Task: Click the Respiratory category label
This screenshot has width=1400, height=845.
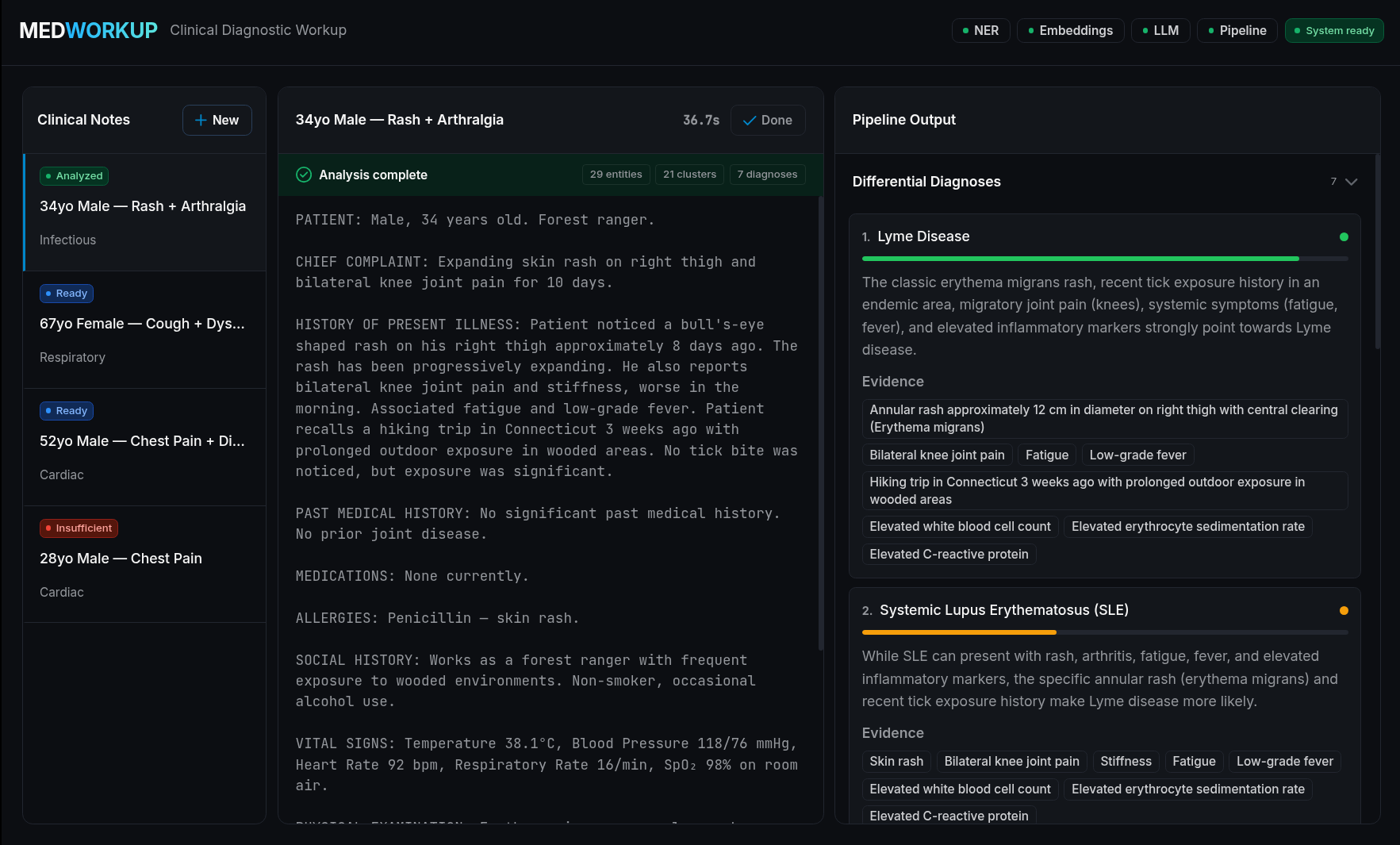Action: coord(72,357)
